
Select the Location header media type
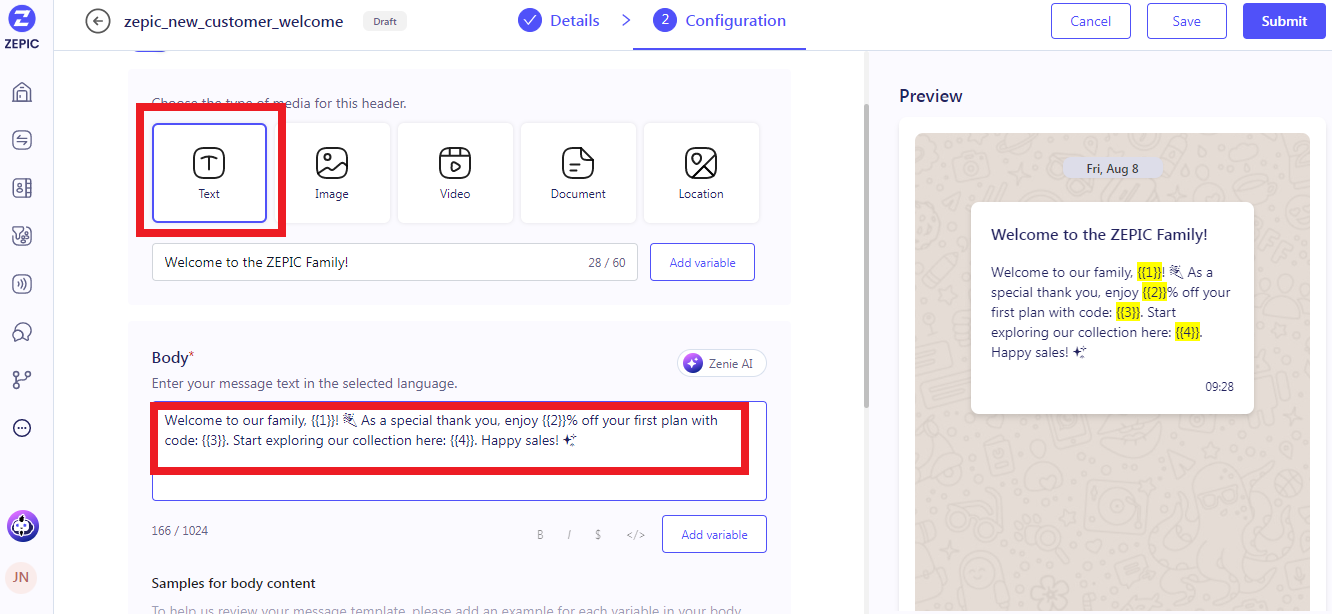(x=701, y=173)
